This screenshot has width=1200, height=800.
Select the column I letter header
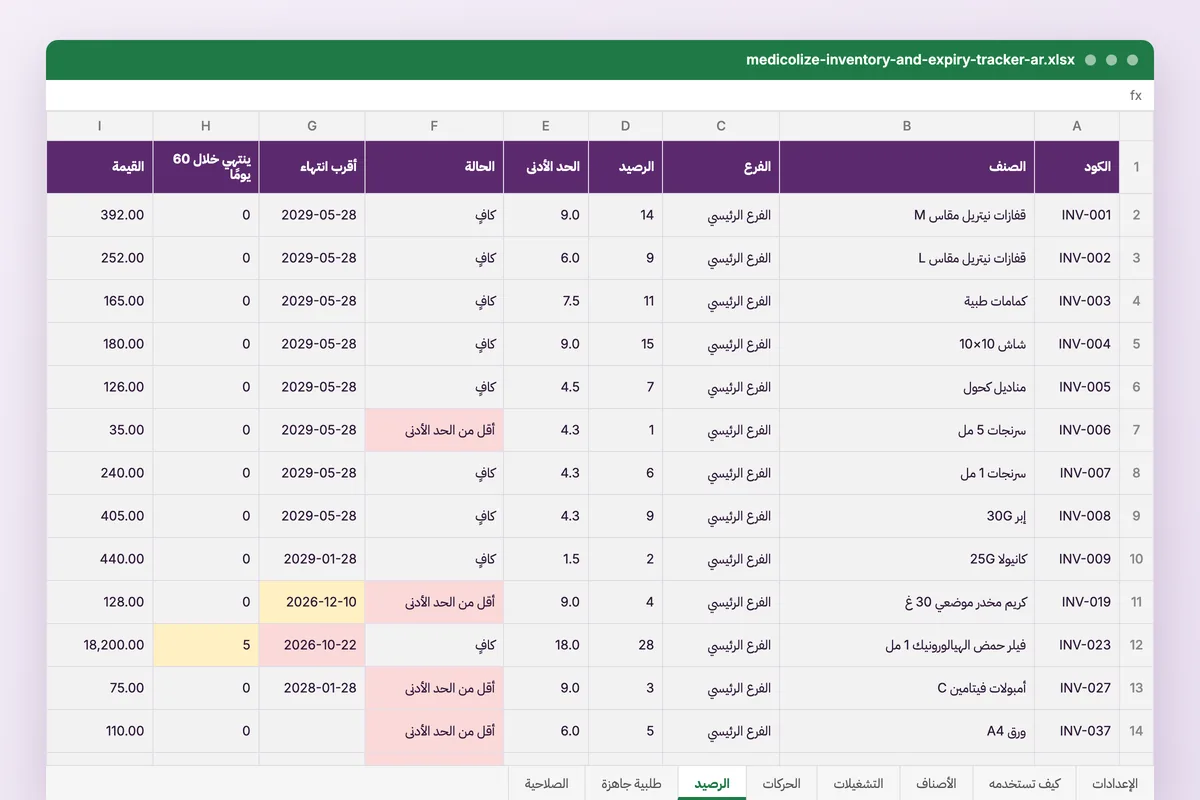tap(100, 126)
